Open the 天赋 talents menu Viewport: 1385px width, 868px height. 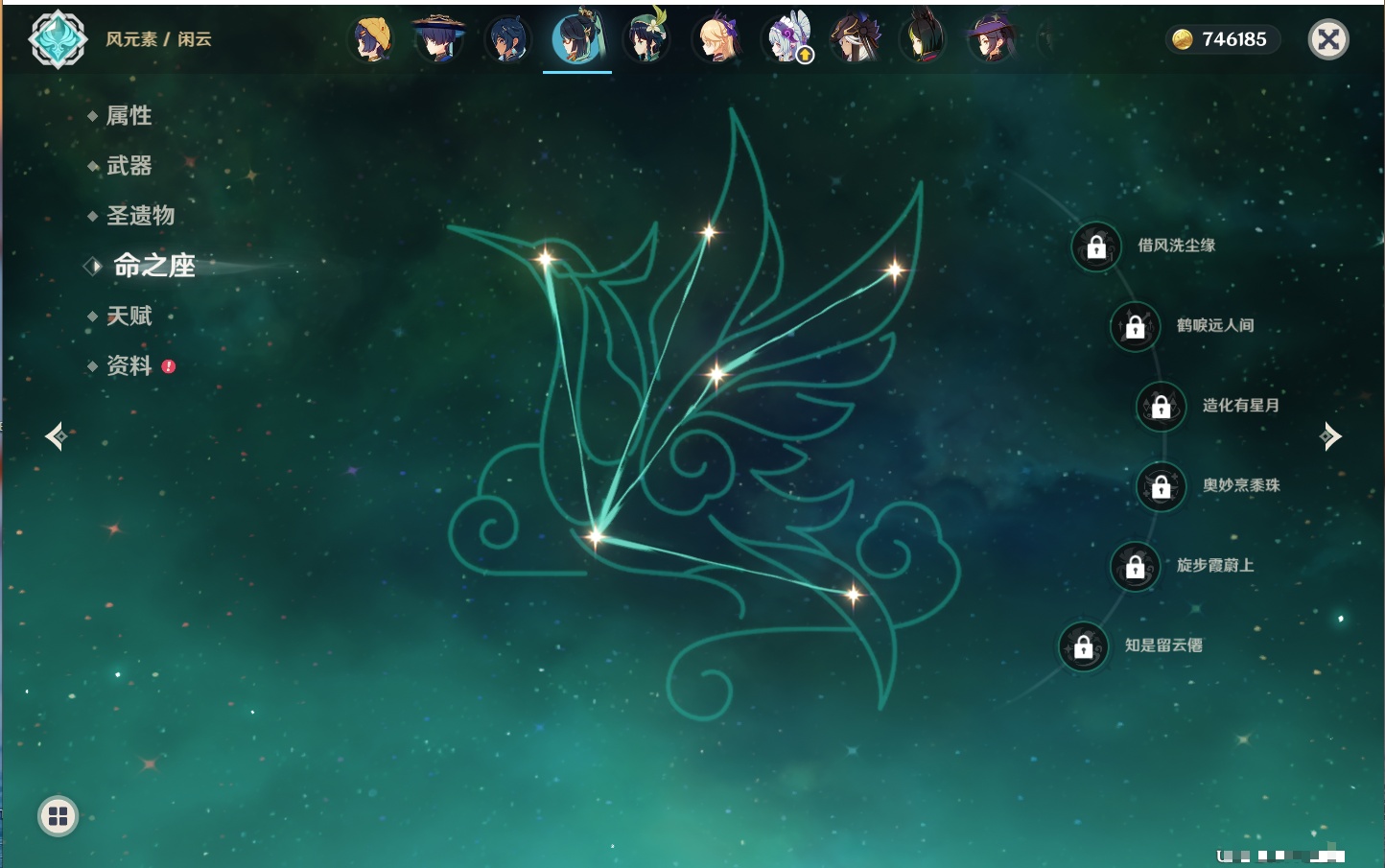(129, 316)
